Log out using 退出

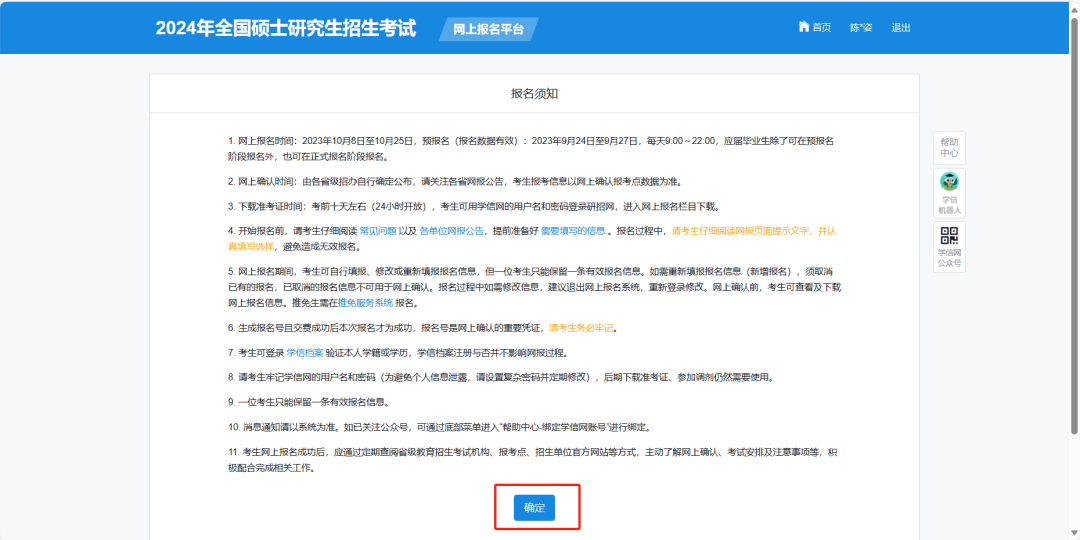pos(901,27)
